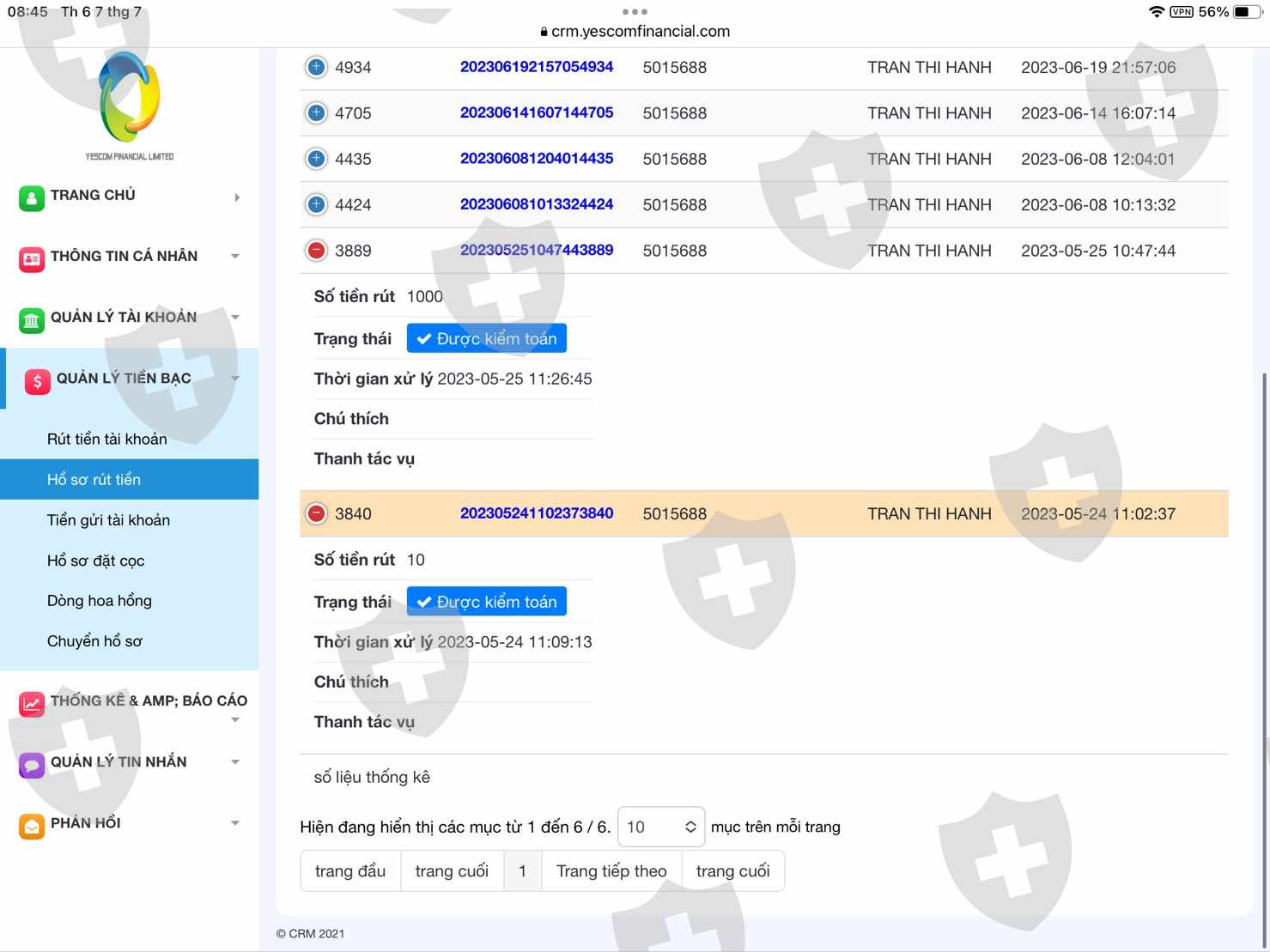Click the Quản Lý Tài Khoản bank icon
The height and width of the screenshot is (952, 1270).
(32, 320)
